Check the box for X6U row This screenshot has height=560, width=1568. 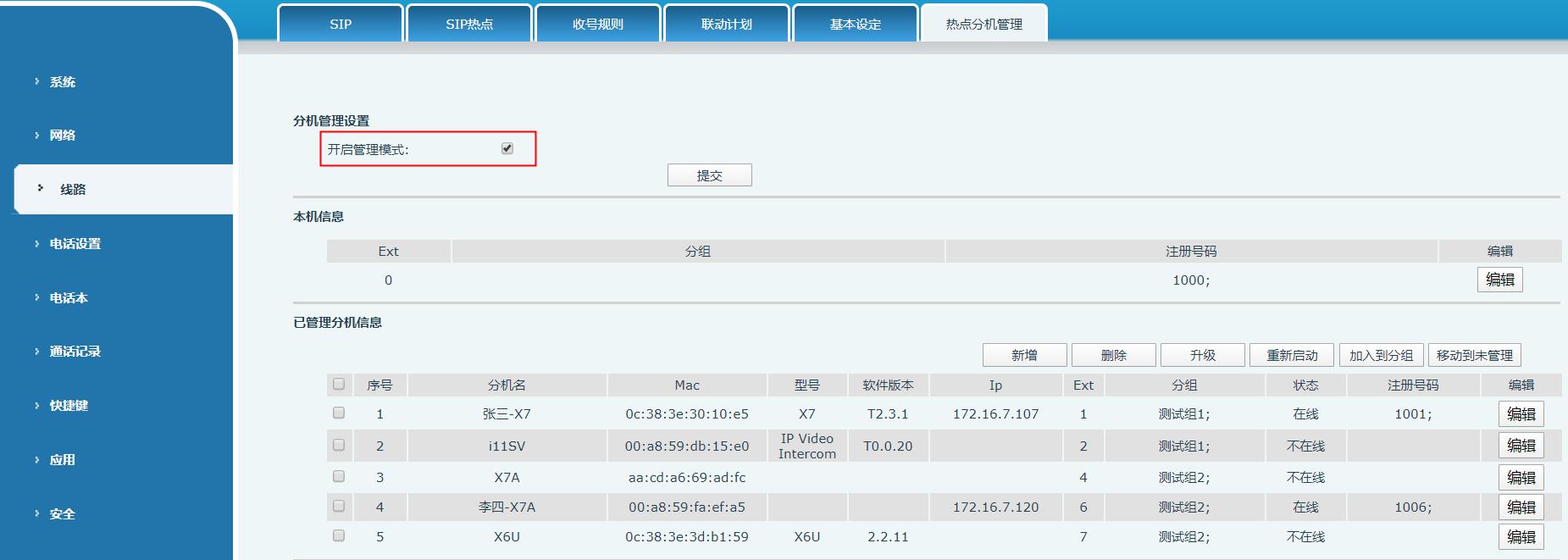coord(339,535)
